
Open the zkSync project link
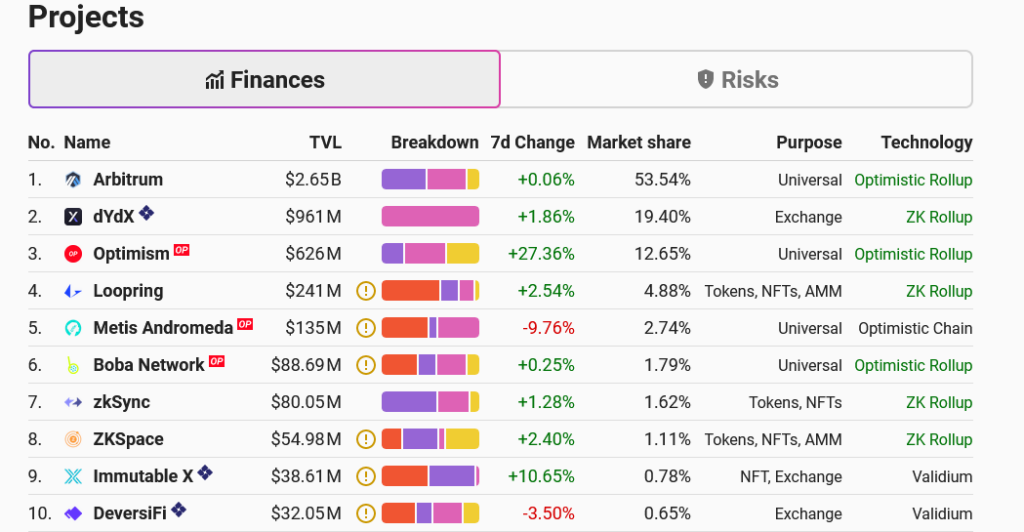tap(121, 402)
